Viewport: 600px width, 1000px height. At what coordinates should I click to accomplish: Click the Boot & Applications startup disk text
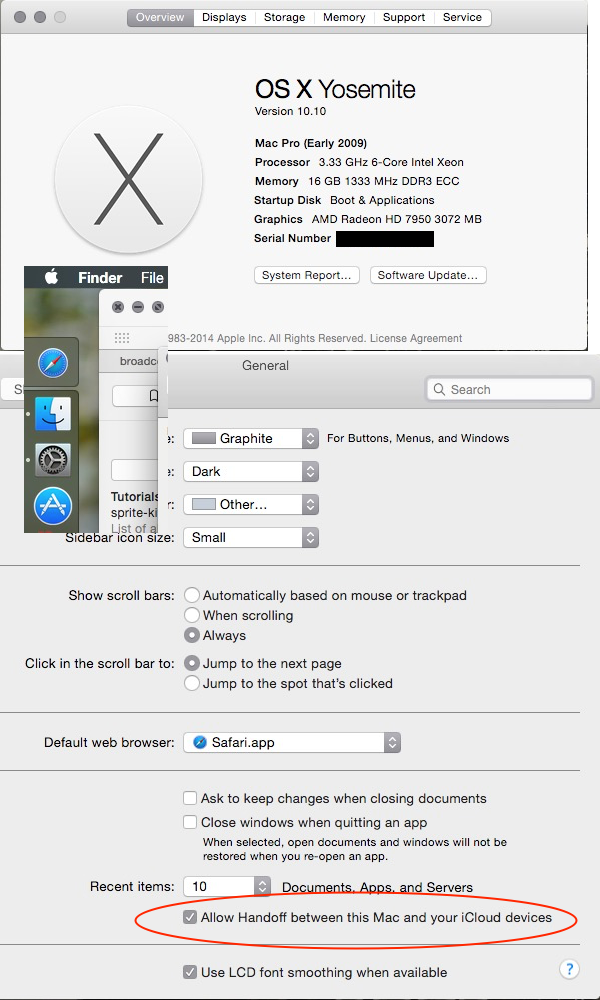pyautogui.click(x=382, y=200)
